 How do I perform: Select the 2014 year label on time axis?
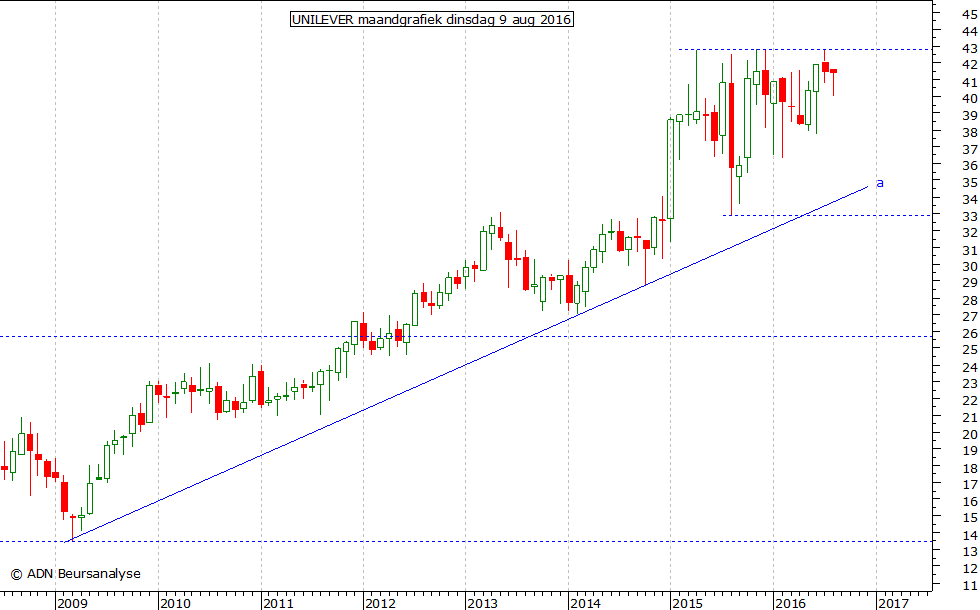[585, 603]
